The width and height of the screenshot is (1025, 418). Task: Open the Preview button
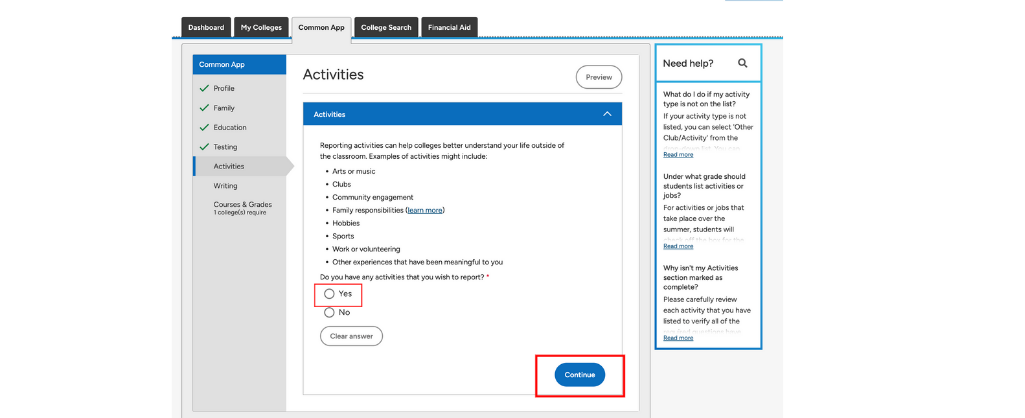pyautogui.click(x=599, y=77)
